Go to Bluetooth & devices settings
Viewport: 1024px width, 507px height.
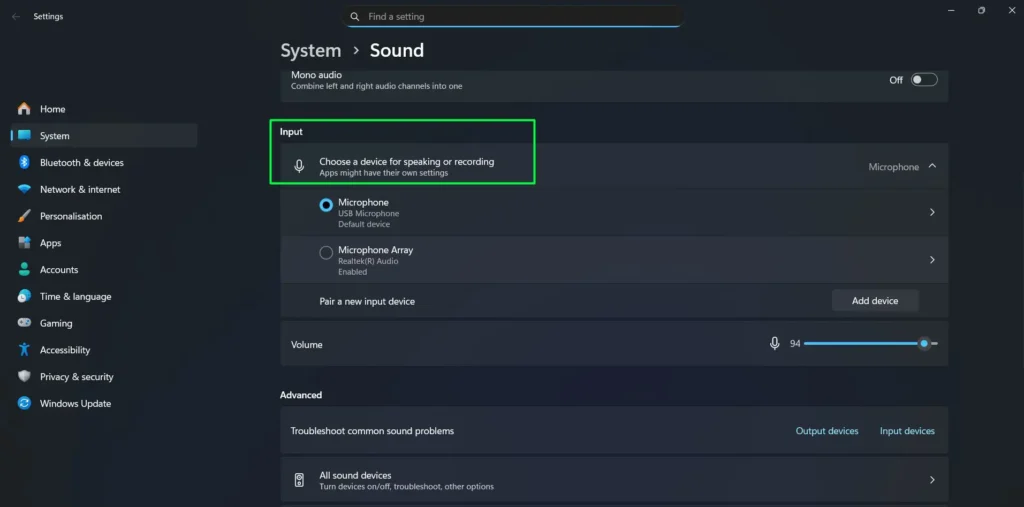click(104, 163)
